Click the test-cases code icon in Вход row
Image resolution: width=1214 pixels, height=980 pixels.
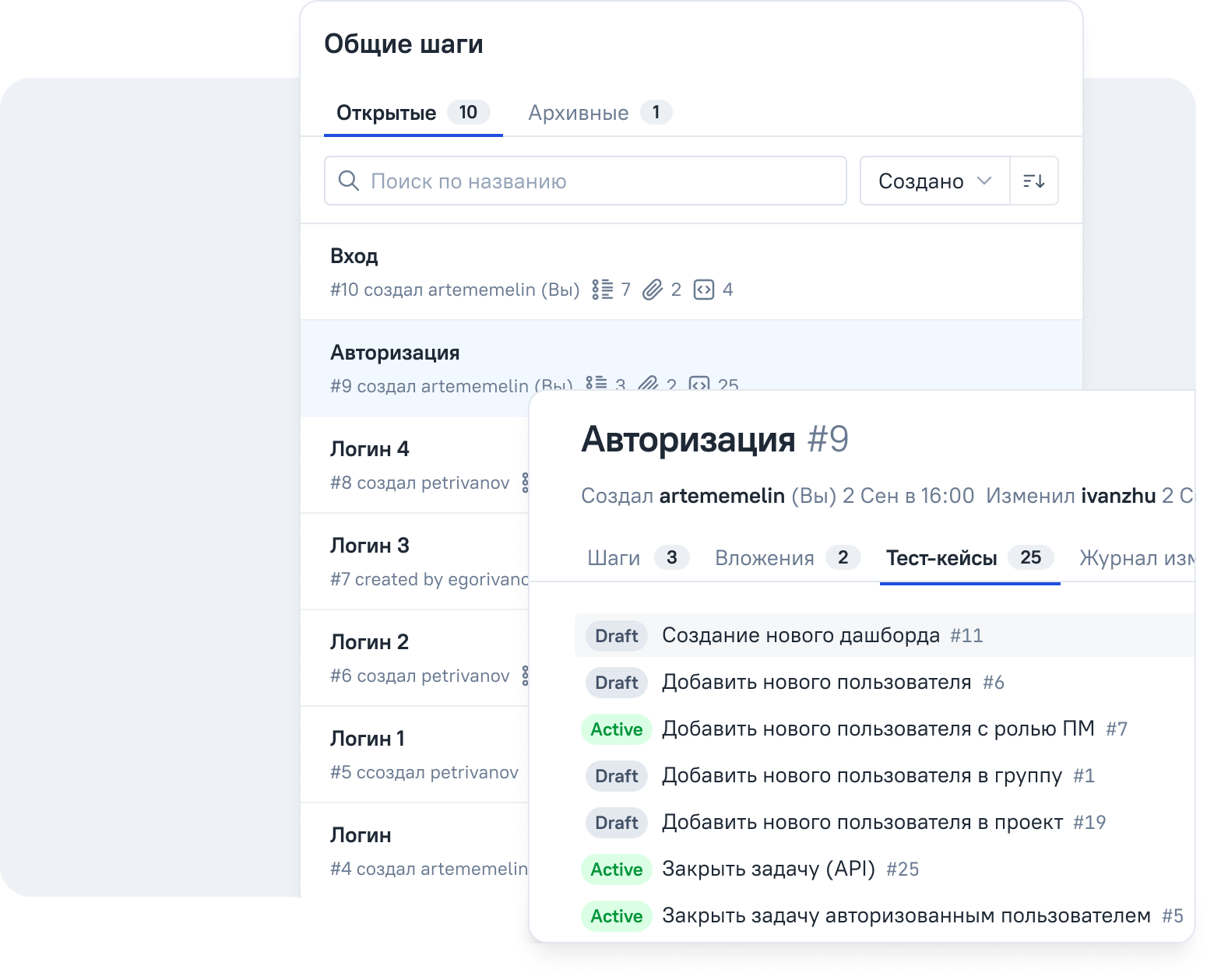704,290
